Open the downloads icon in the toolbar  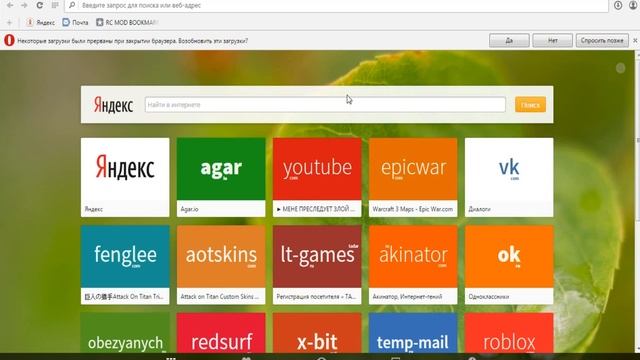click(618, 5)
